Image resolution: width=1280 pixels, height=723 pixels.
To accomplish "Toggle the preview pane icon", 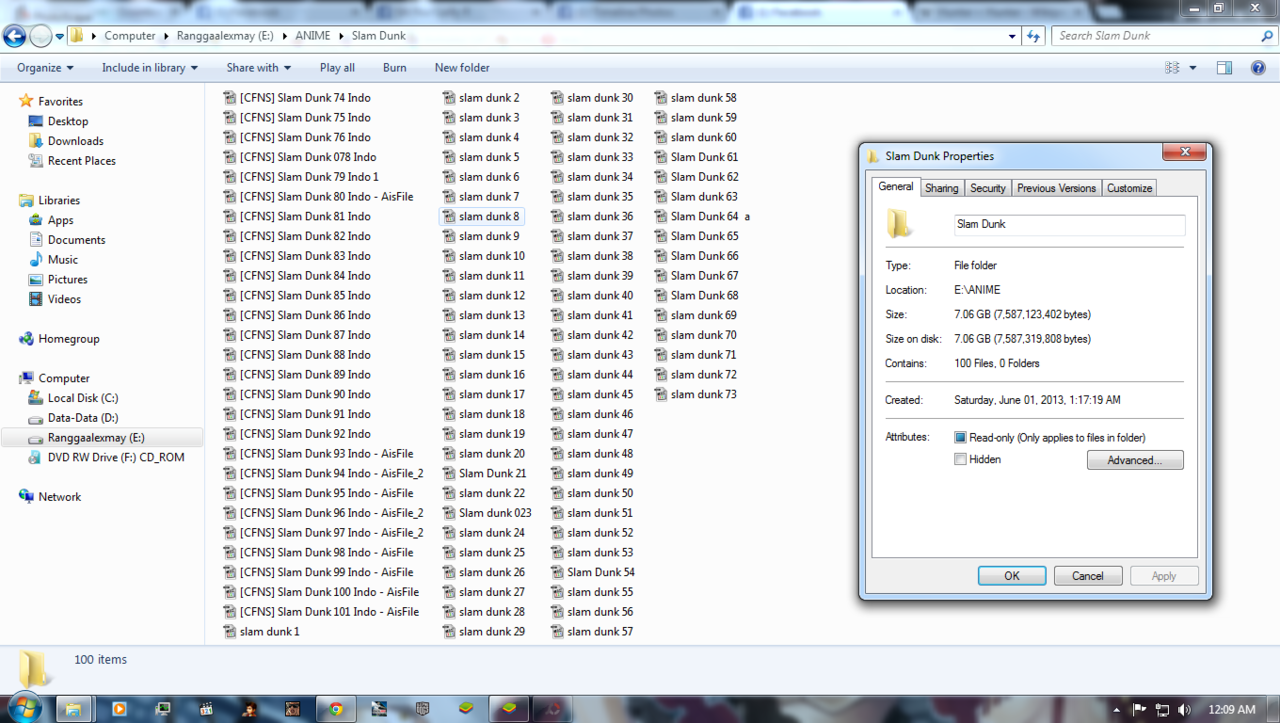I will (1224, 68).
